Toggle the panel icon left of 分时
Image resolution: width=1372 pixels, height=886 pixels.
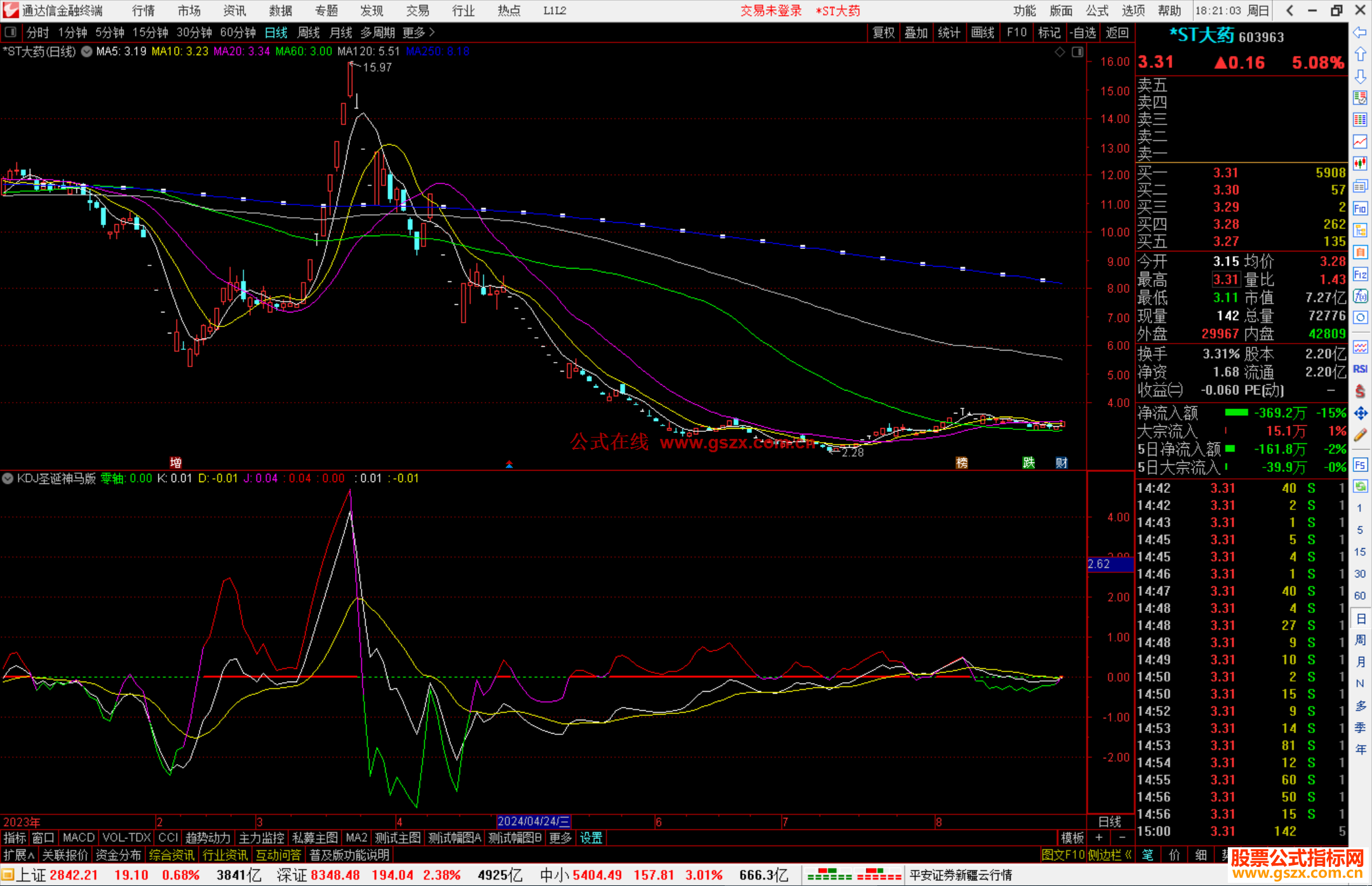[11, 32]
